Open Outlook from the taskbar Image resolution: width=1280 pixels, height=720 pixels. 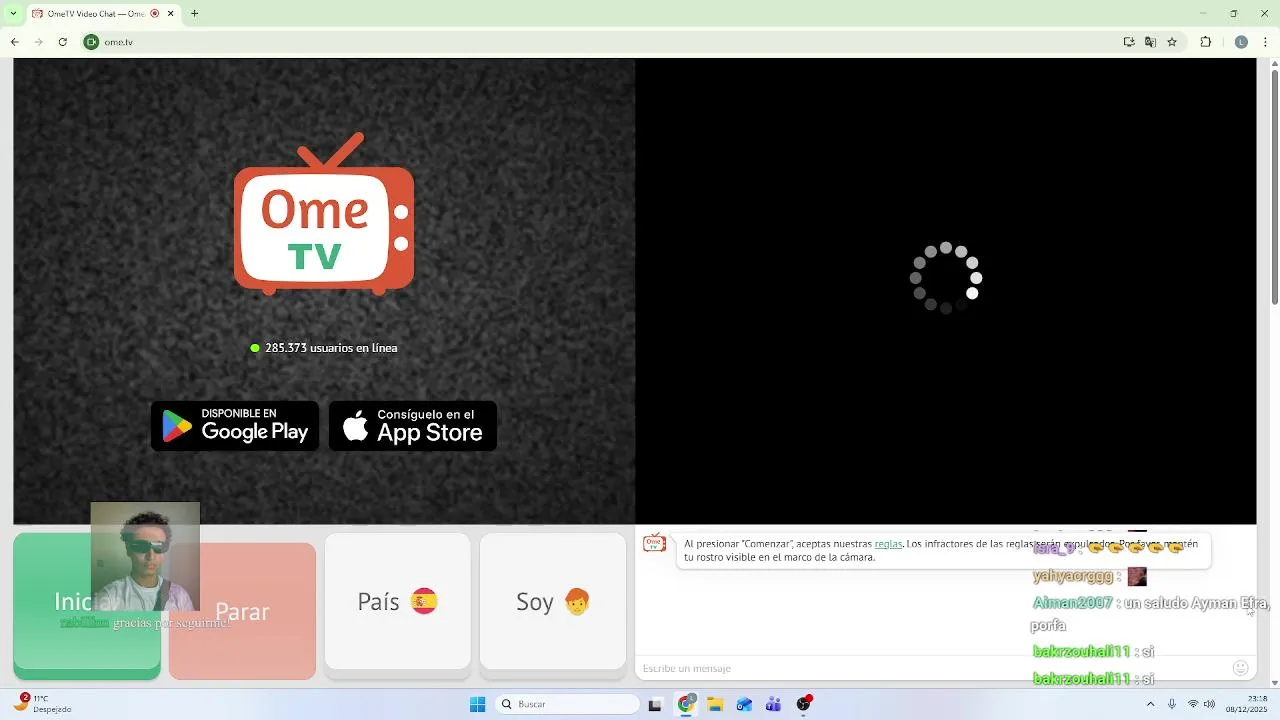coord(744,704)
